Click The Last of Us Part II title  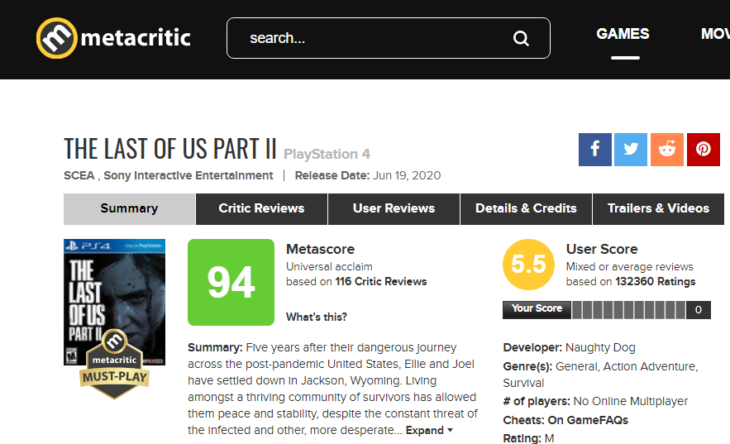click(170, 149)
